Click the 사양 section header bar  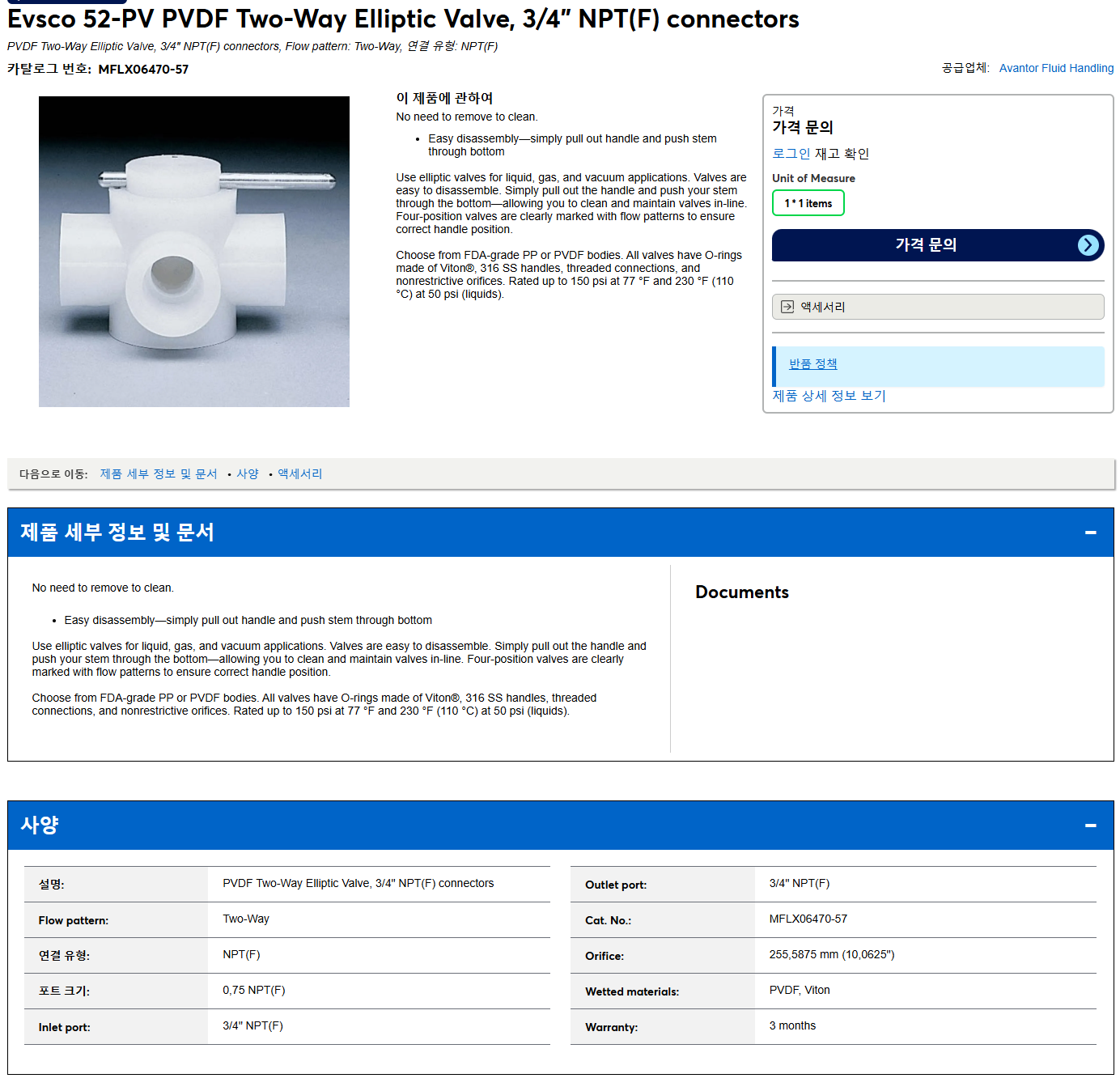560,826
